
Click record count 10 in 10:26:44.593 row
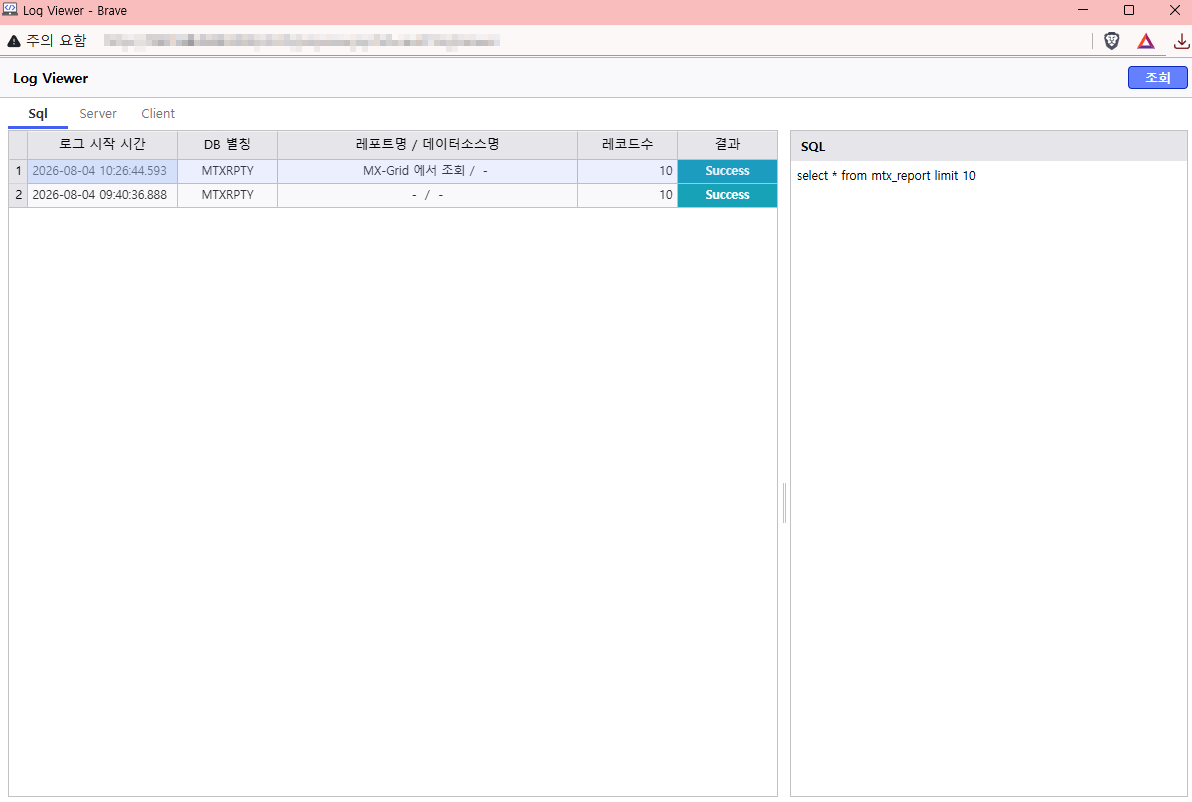coord(627,171)
